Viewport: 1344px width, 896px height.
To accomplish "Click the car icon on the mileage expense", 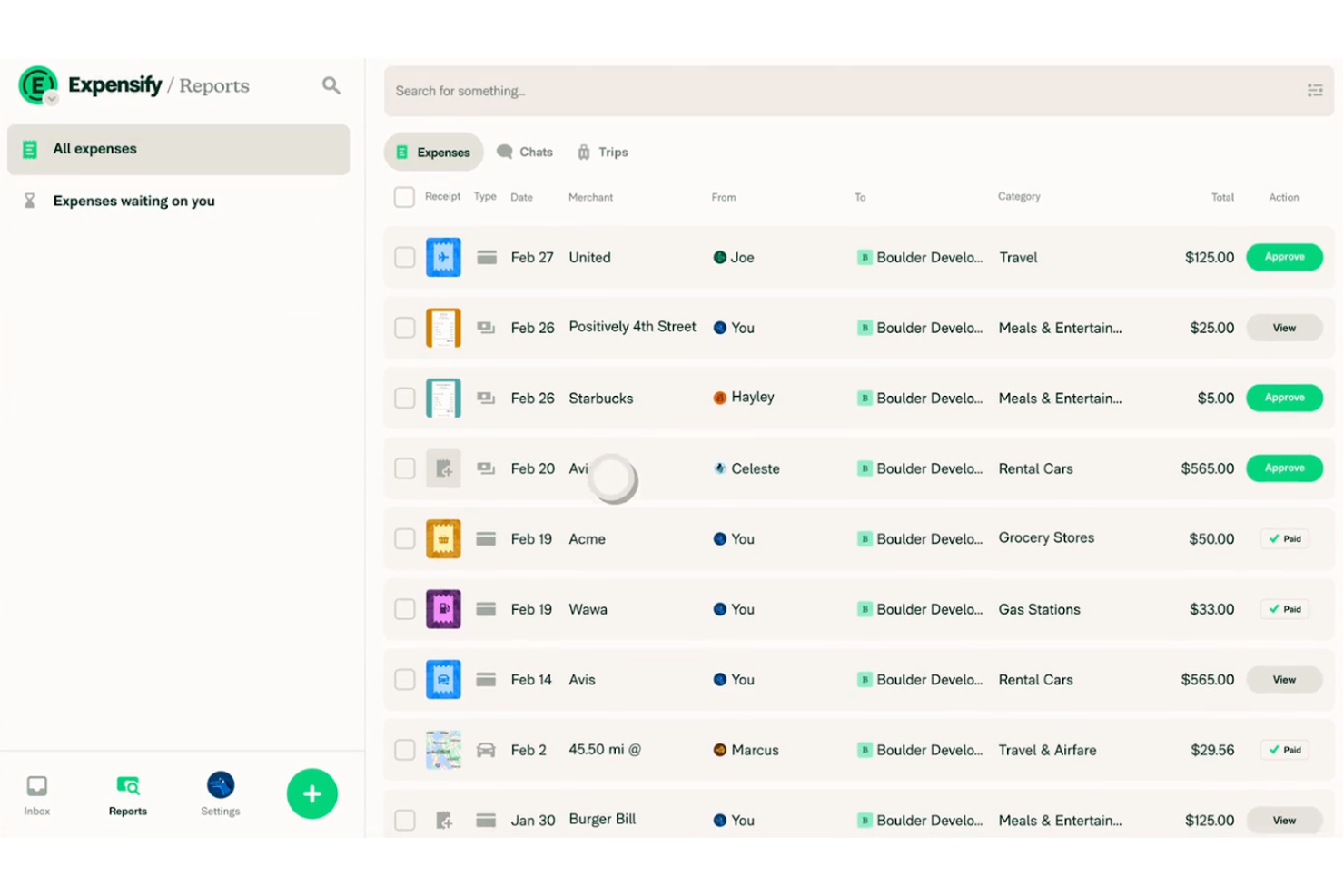I will 486,750.
